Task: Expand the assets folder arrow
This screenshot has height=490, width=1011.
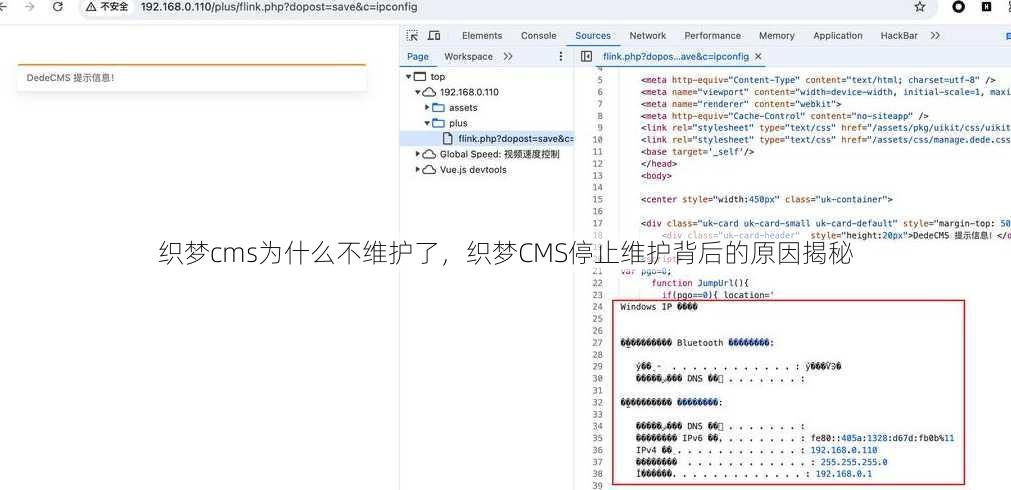Action: pyautogui.click(x=427, y=108)
